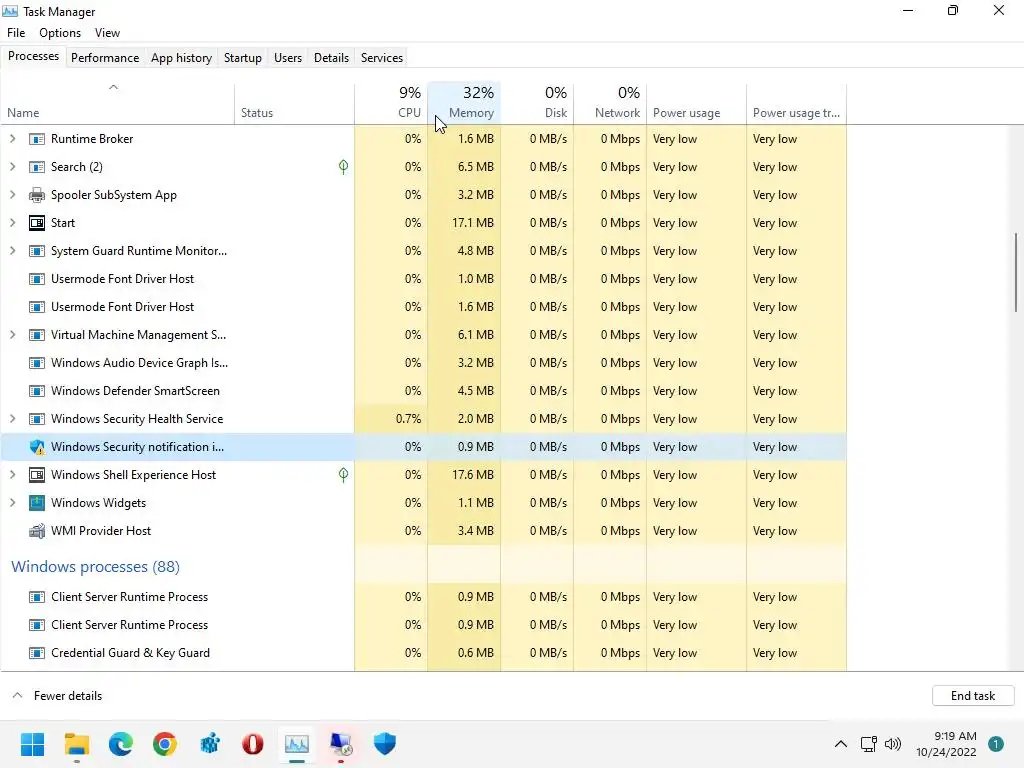Open File Explorer from the taskbar
The width and height of the screenshot is (1024, 768).
tap(76, 744)
